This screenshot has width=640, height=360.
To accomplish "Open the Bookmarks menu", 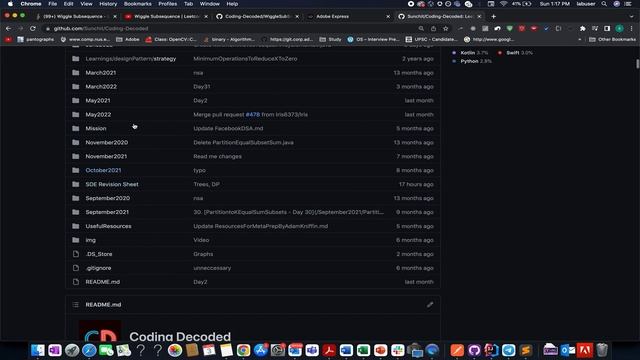I will tap(138, 4).
